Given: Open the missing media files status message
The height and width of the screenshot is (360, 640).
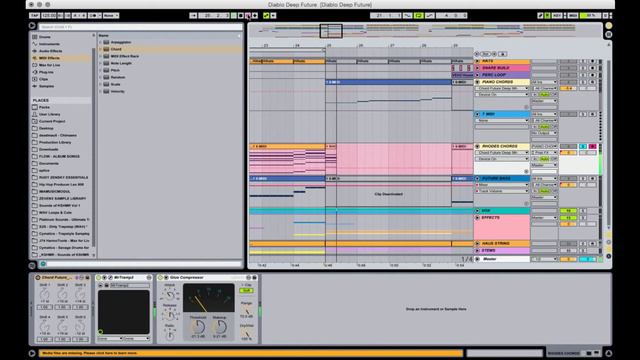Looking at the screenshot, I should point(251,353).
